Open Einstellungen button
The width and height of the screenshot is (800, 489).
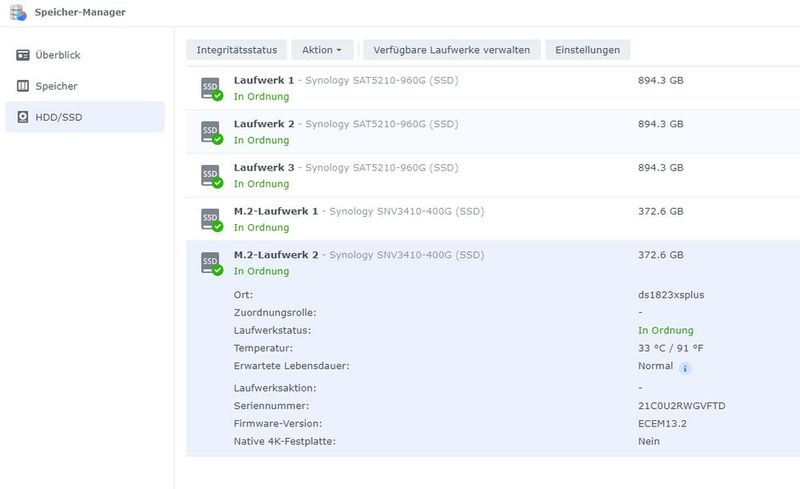point(588,50)
